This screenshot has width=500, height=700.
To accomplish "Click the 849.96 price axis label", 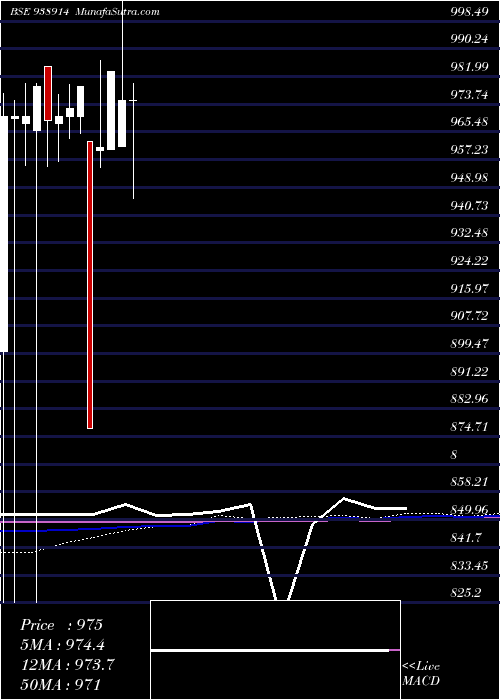I will point(469,510).
